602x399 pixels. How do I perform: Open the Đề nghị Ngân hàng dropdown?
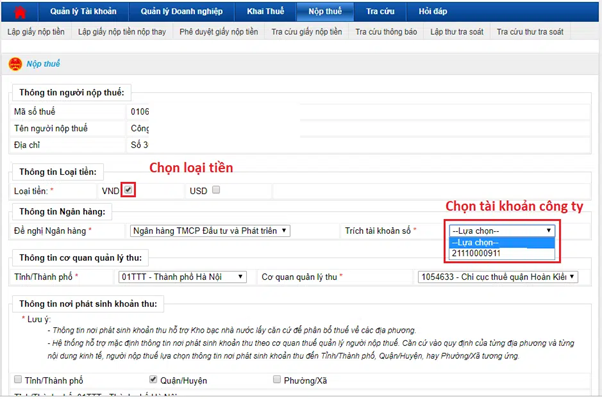point(210,231)
